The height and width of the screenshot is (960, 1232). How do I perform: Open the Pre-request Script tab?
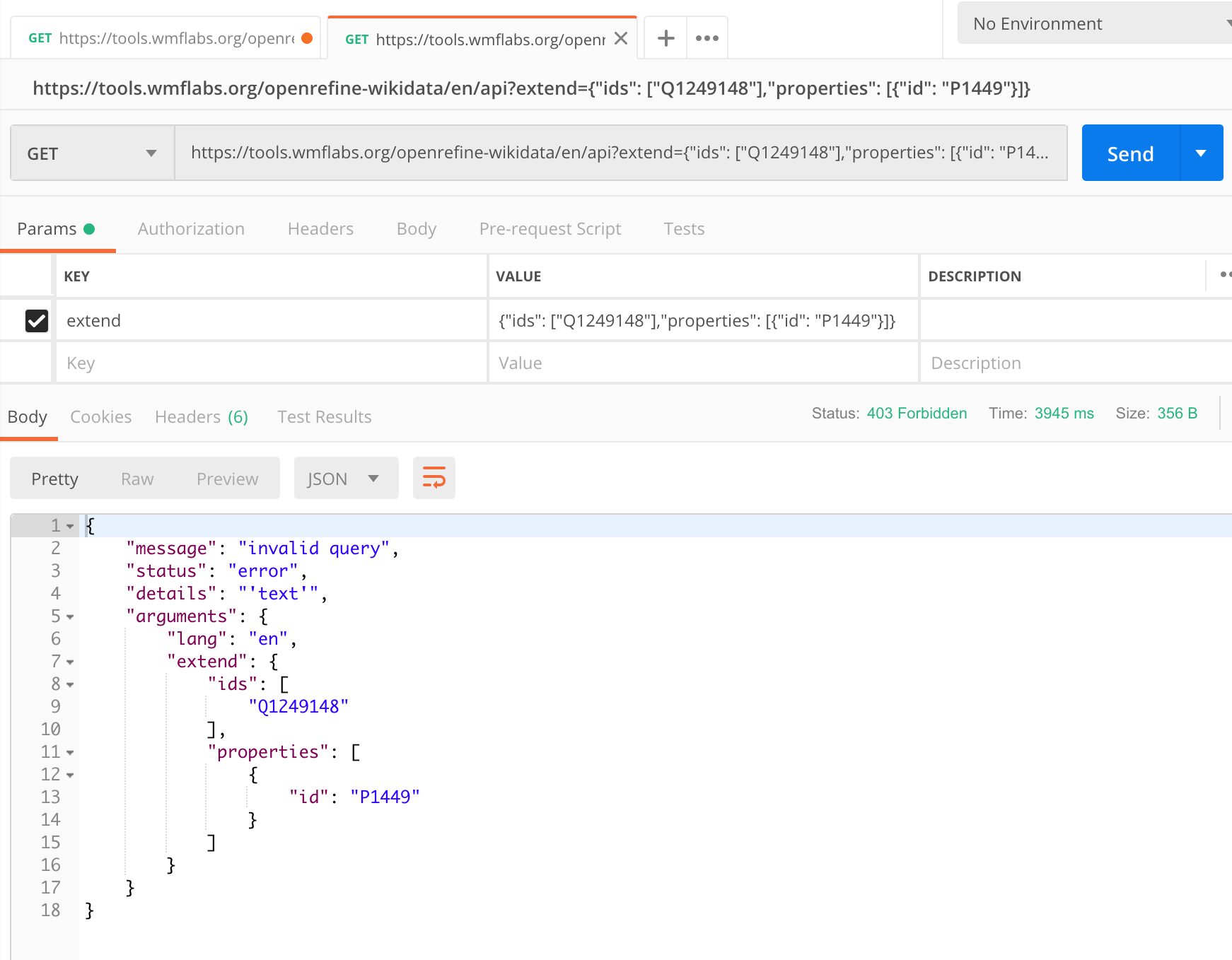coord(550,229)
